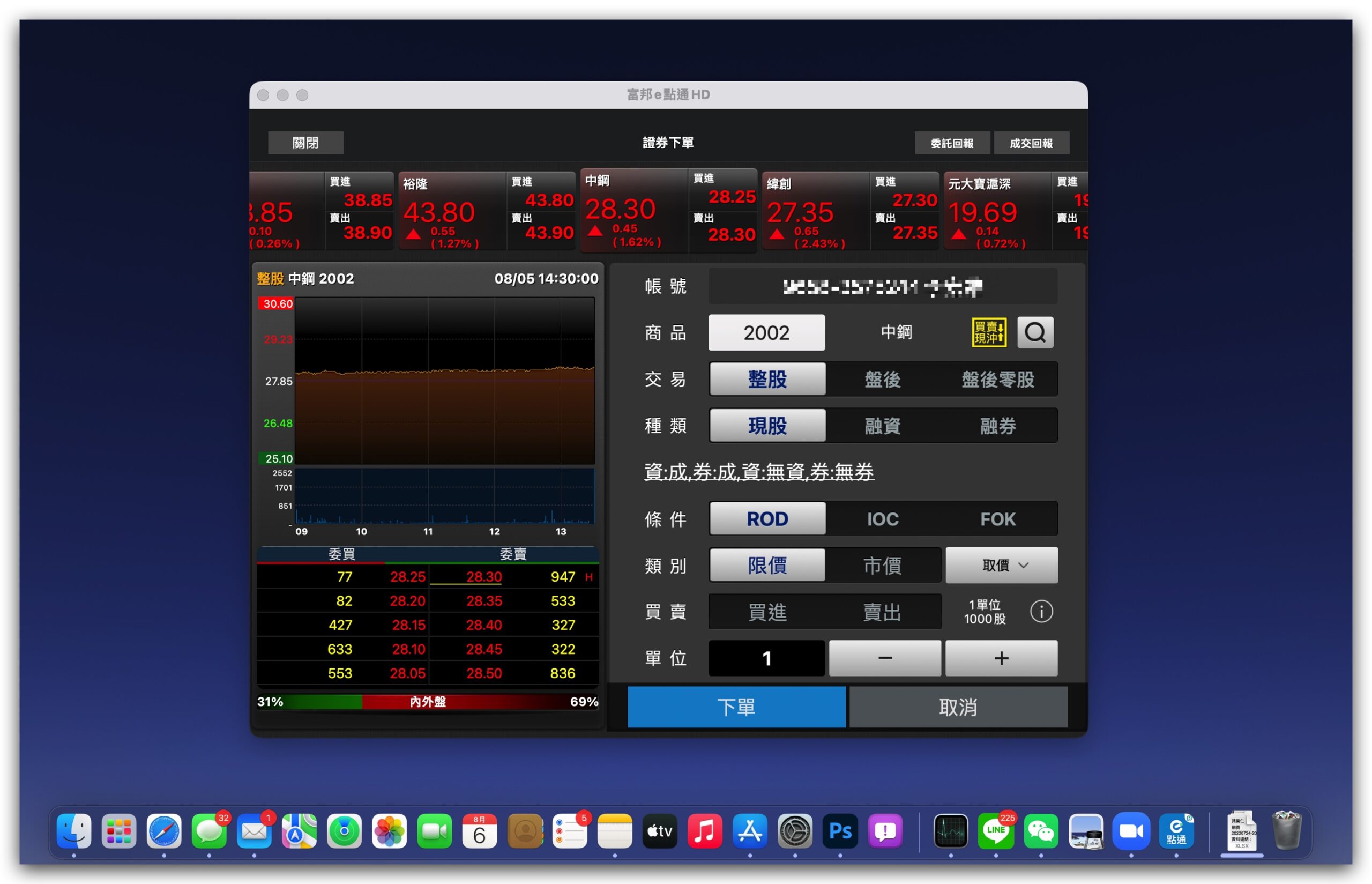Launch Safari from the dock
1372x884 pixels.
click(x=164, y=830)
